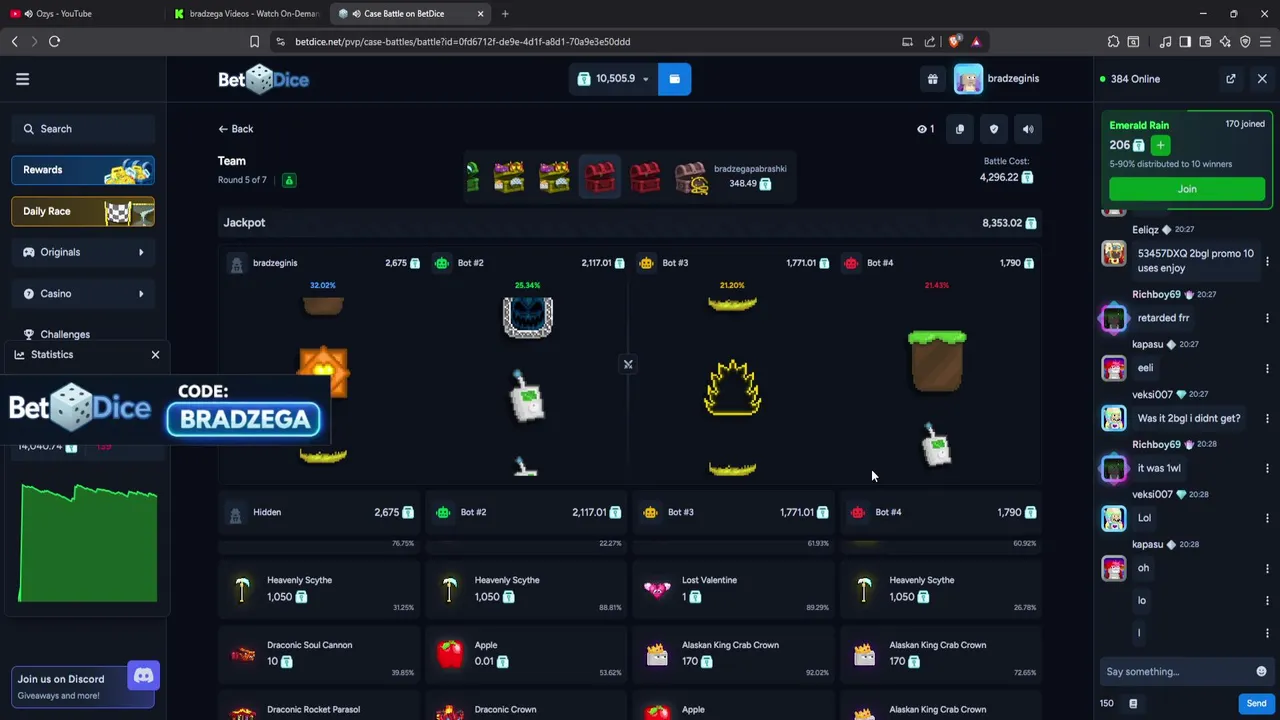Expand the balance currency dropdown
The height and width of the screenshot is (720, 1280).
(x=645, y=79)
